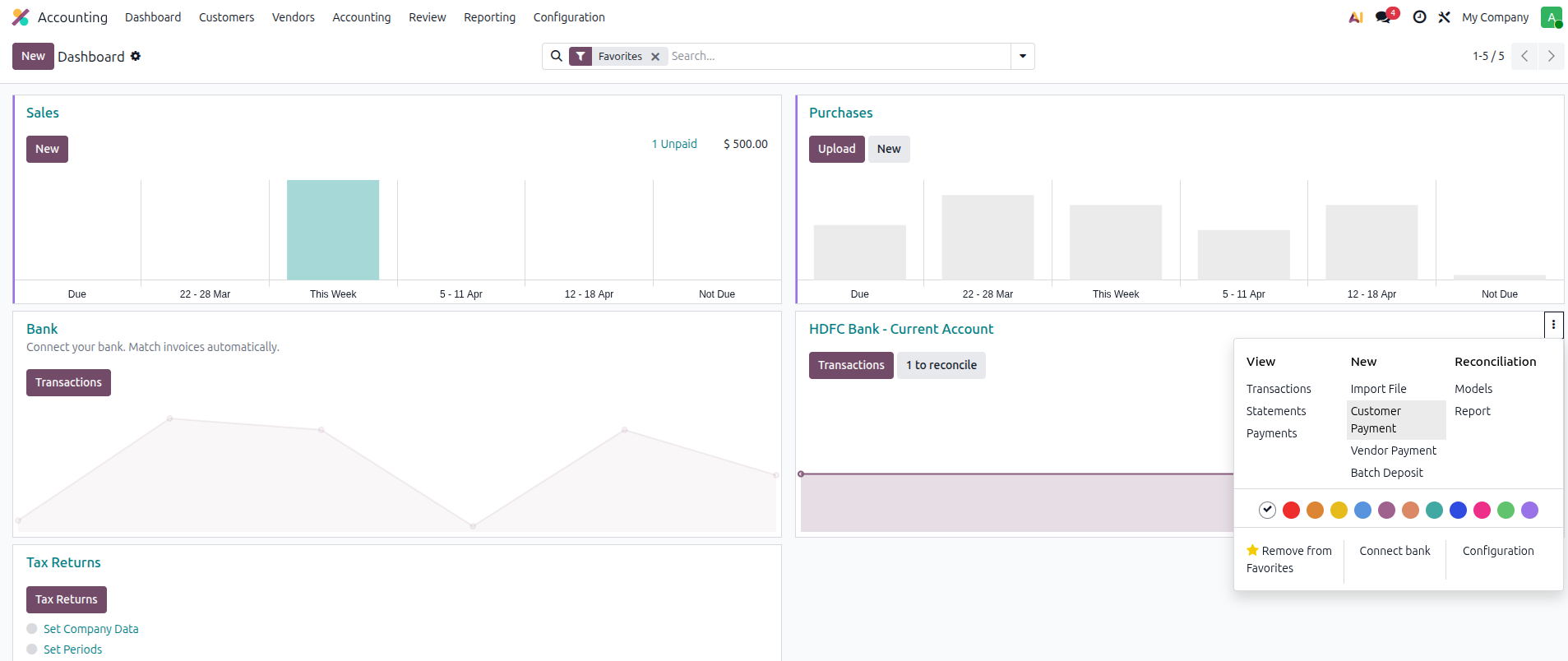Pick the dark blue color swatch

pos(1459,511)
